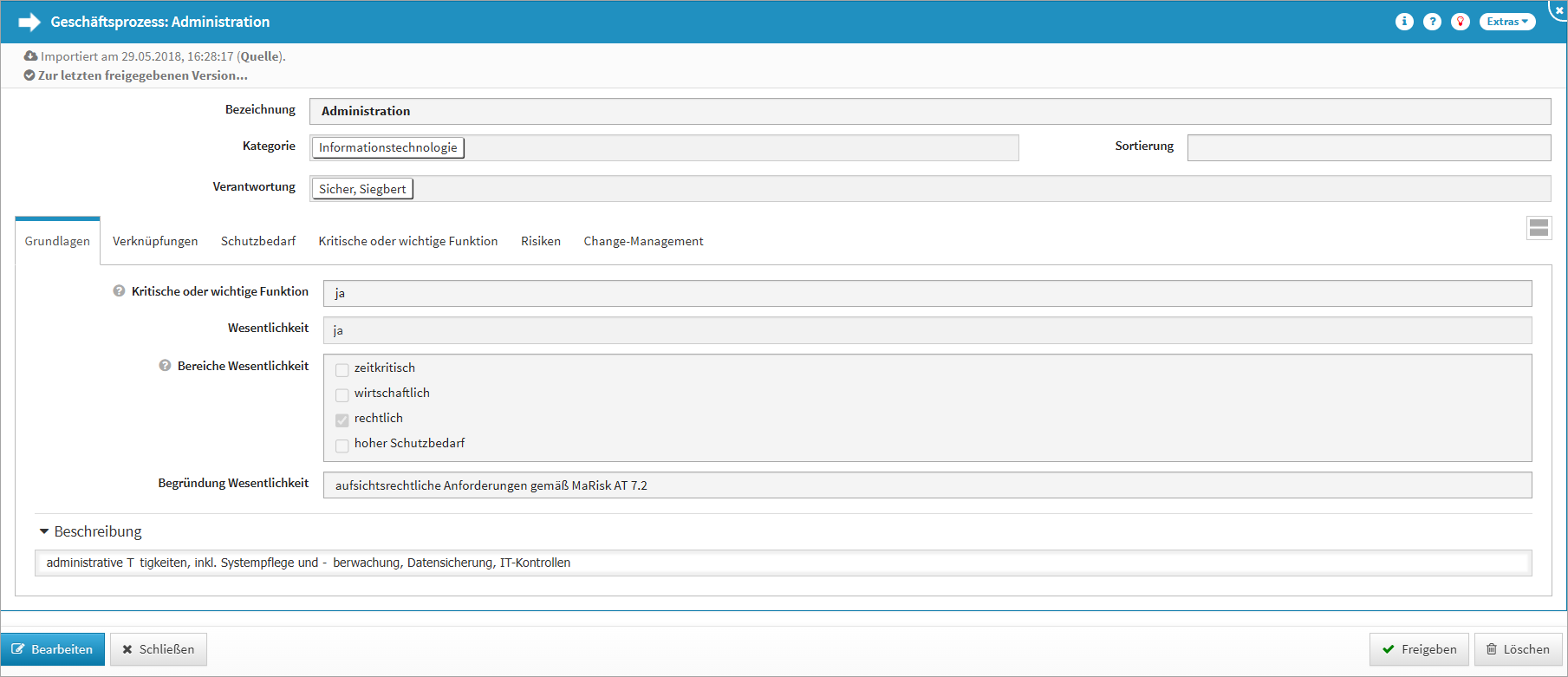This screenshot has width=1568, height=677.
Task: Switch to the Schutzbedarf tab
Action: pos(258,241)
